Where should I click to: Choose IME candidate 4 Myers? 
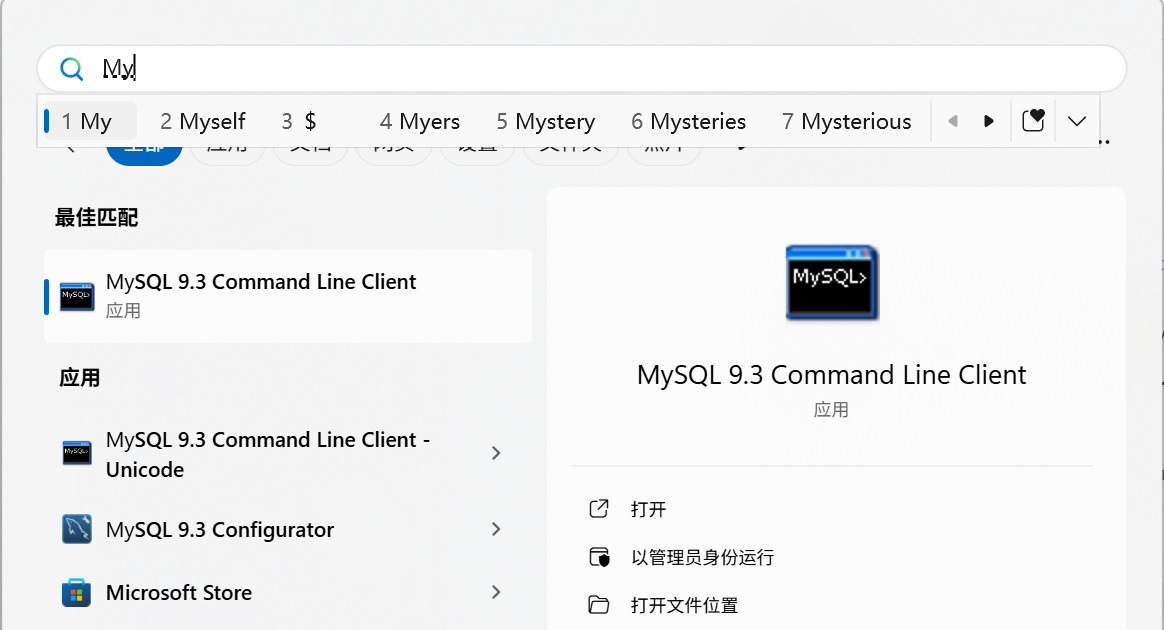[x=419, y=121]
